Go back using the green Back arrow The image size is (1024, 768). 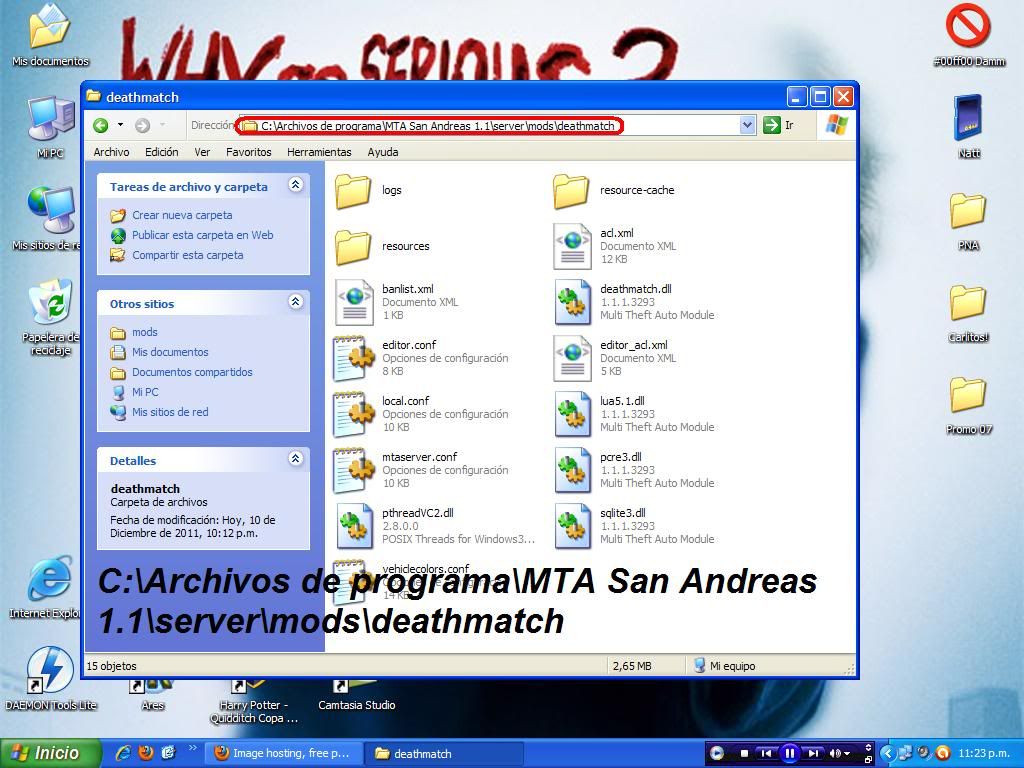101,125
